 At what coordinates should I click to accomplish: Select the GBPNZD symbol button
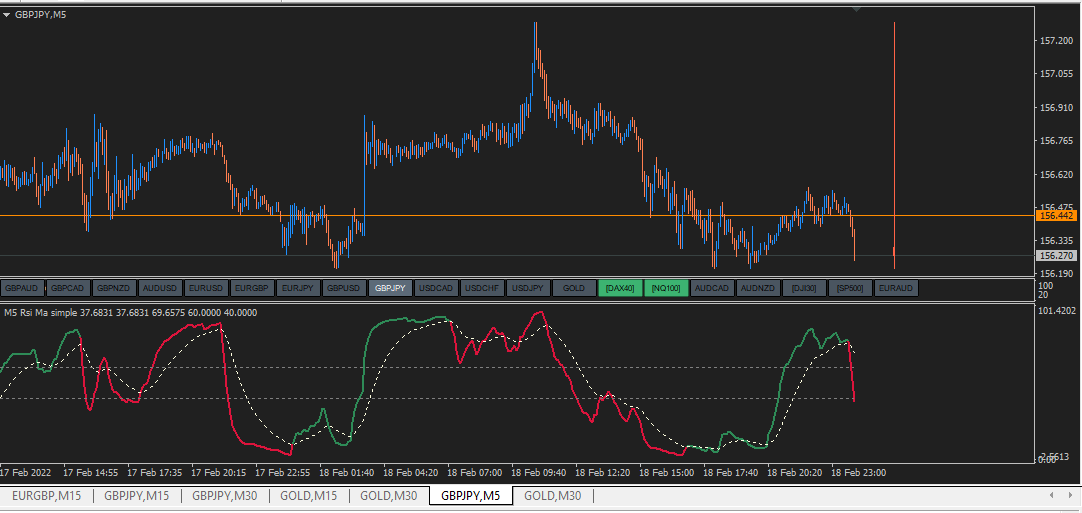[115, 288]
